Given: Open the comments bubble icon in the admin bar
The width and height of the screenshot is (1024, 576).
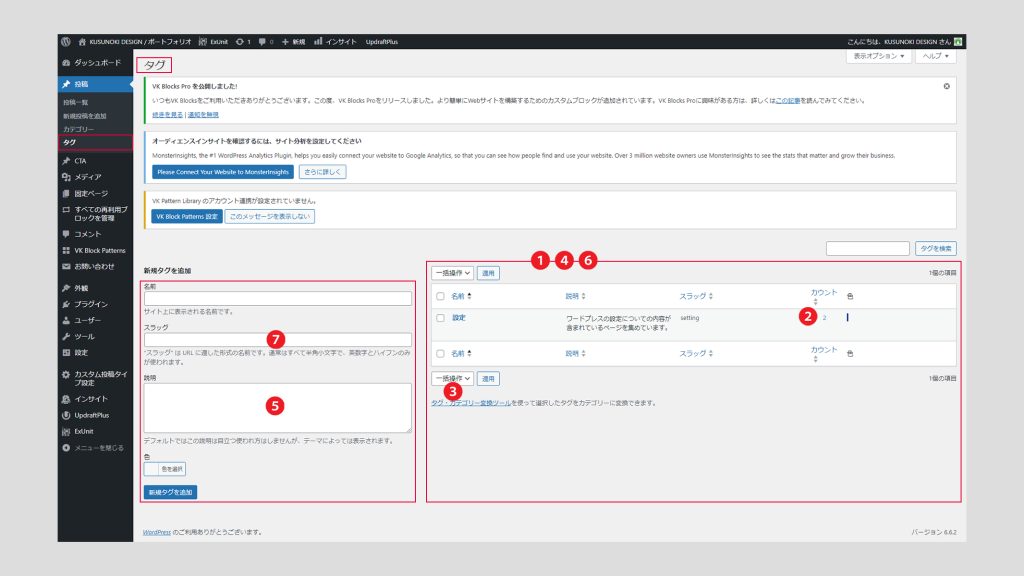Looking at the screenshot, I should click(263, 42).
